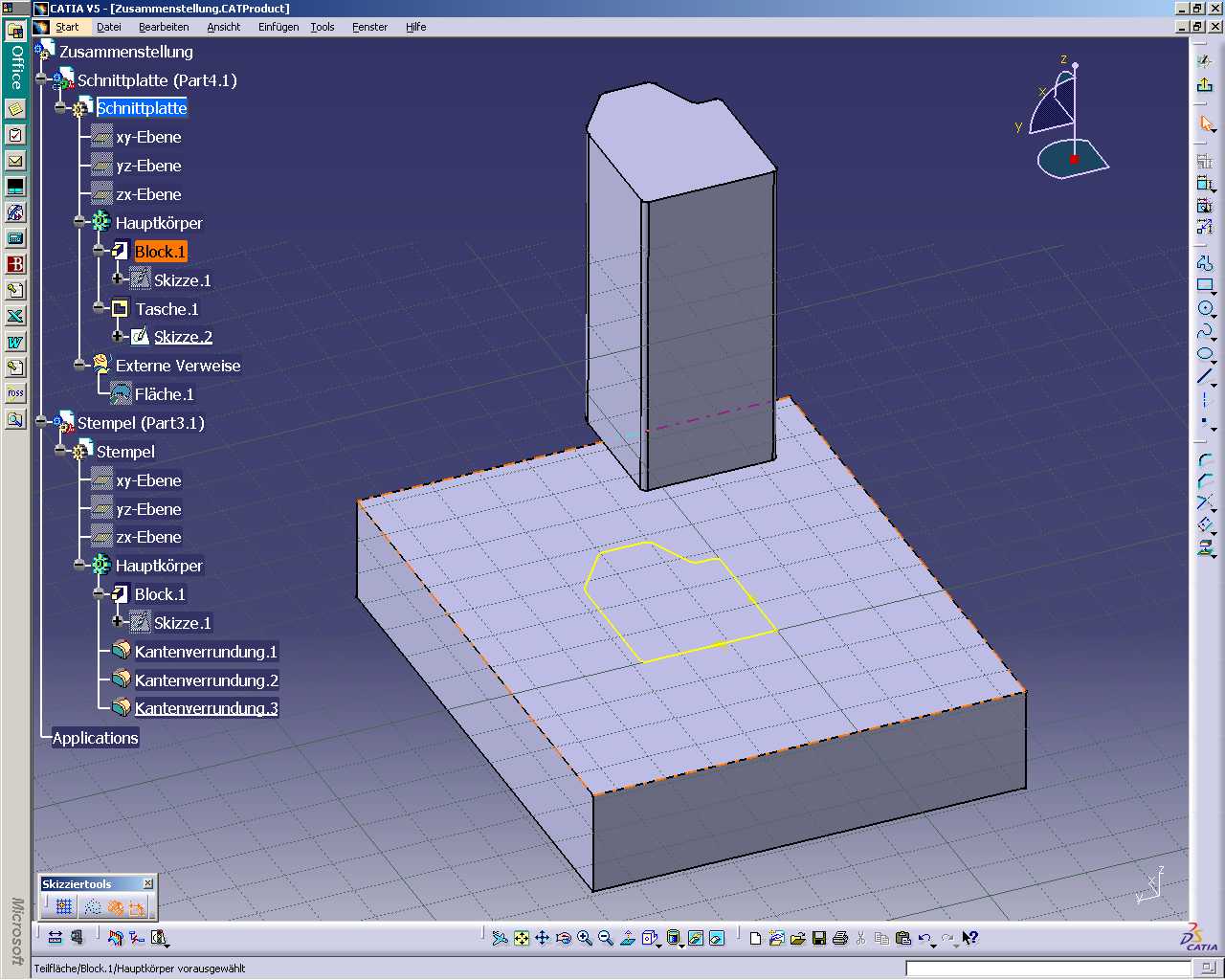Collapse the Stempel (Part3.1) node
1225x980 pixels.
click(x=41, y=421)
